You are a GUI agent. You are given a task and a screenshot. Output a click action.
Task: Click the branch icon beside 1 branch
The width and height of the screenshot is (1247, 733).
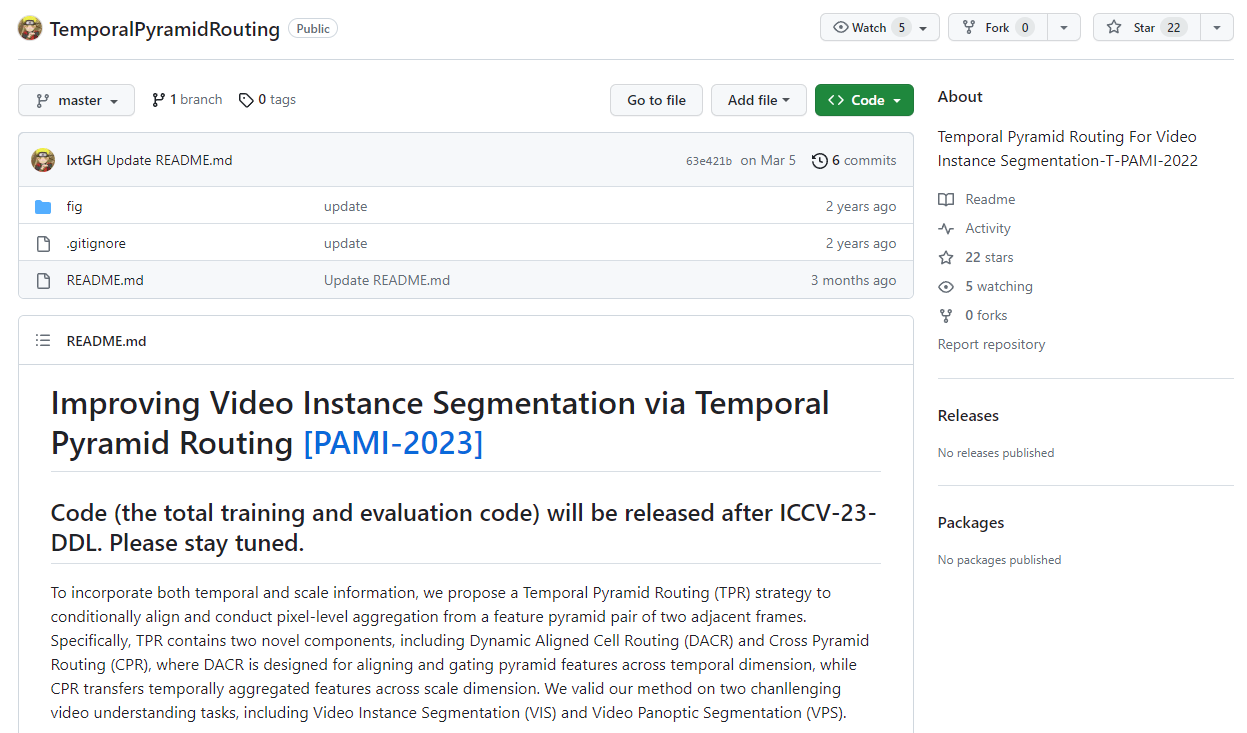pyautogui.click(x=158, y=100)
